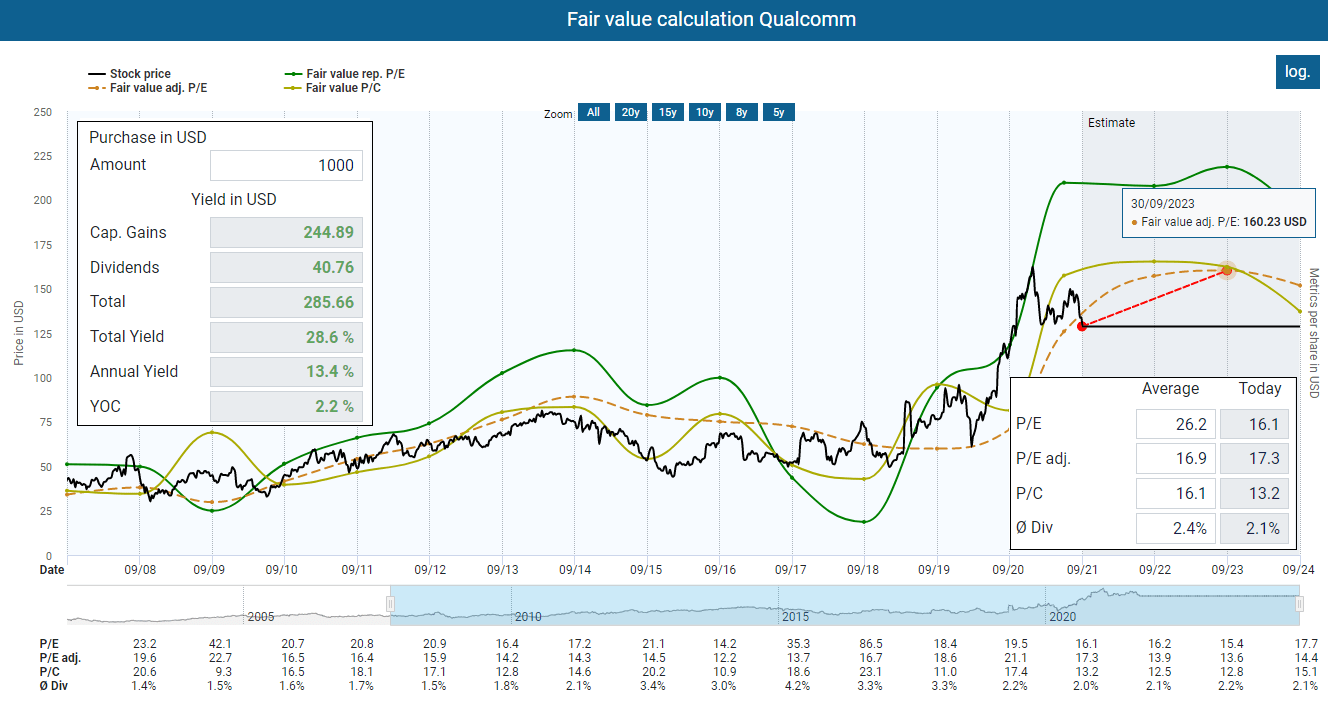
Task: Click the Average P/E value 26.2
Action: 1175,424
